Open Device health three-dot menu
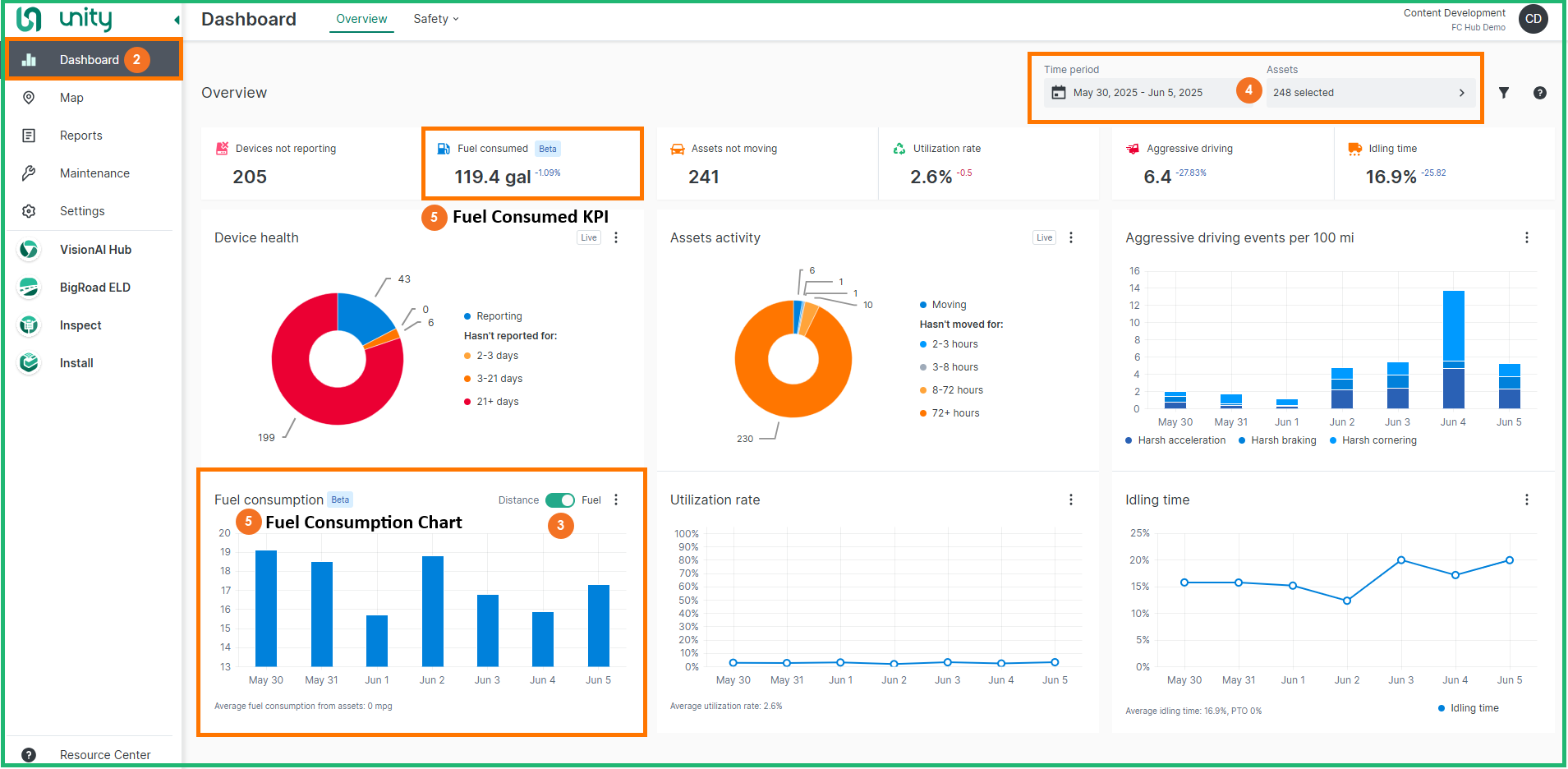Screen dimensions: 1568x769 point(616,237)
